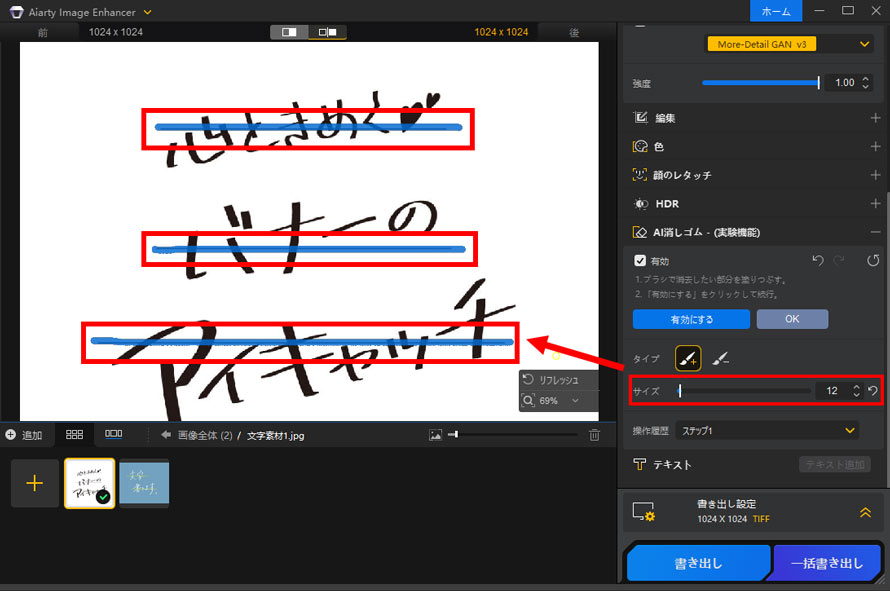Reset the eraser strokes
This screenshot has height=591, width=890.
point(872,261)
